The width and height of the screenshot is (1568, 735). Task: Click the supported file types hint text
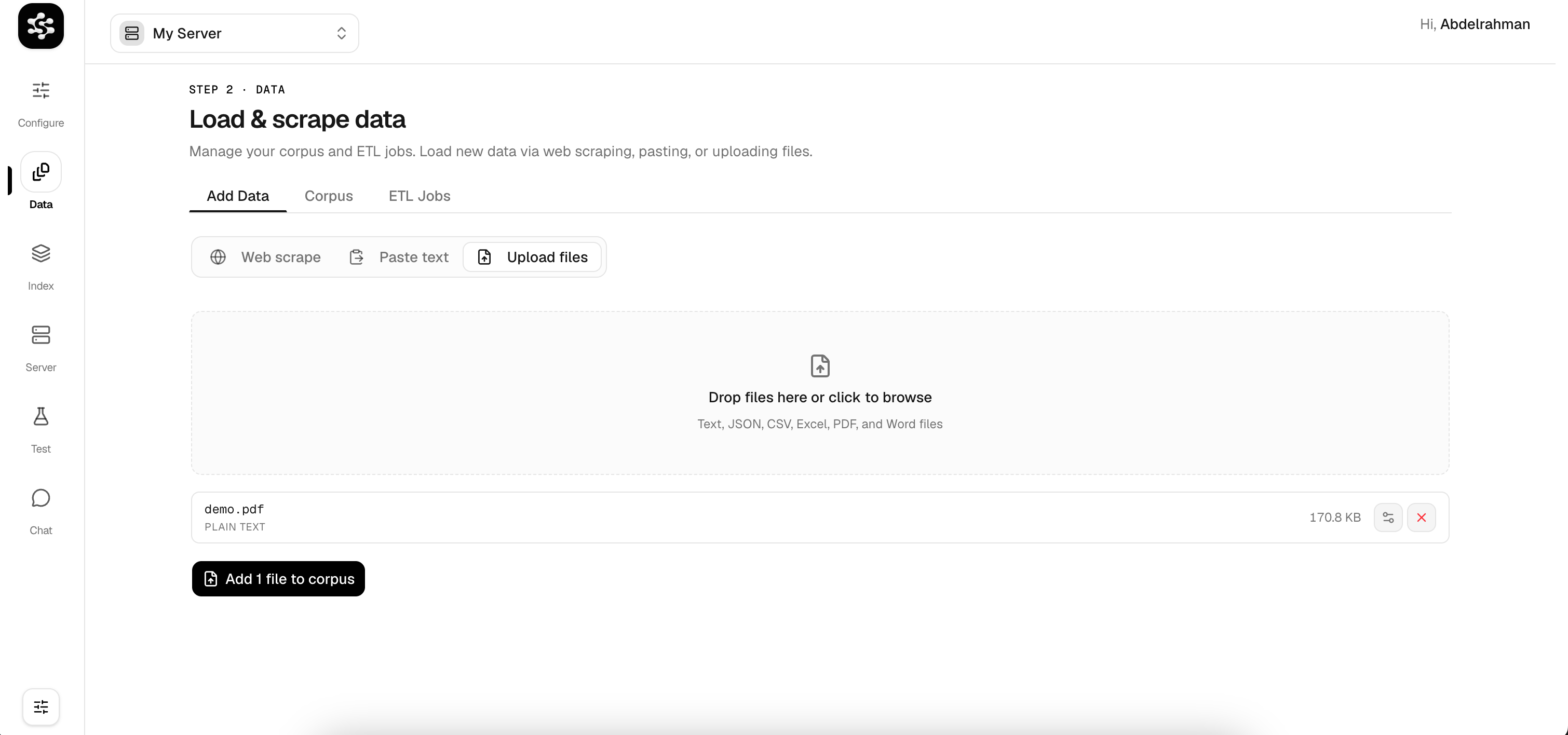tap(820, 424)
